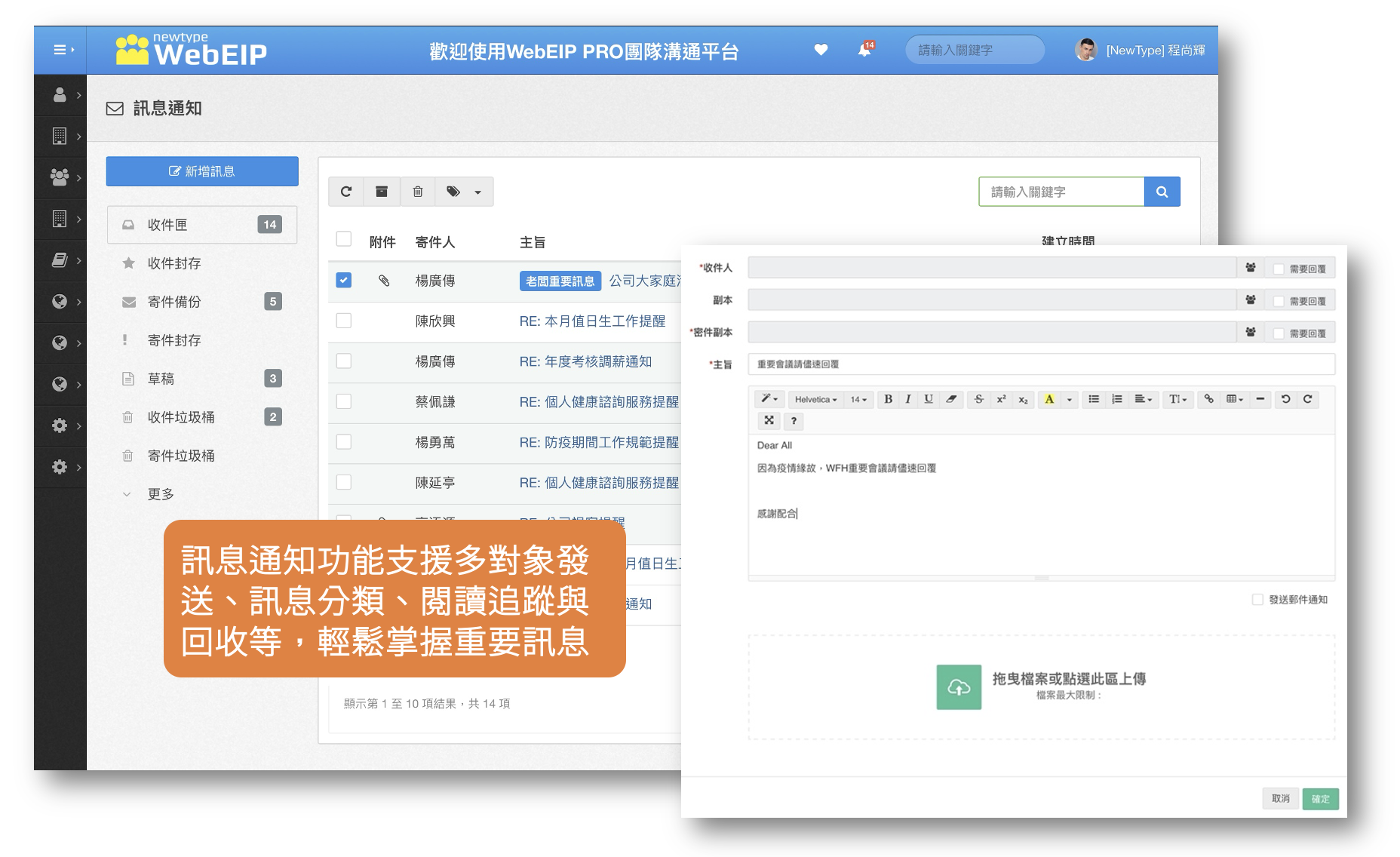
Task: Undo last edit in editor
Action: [x=1286, y=399]
